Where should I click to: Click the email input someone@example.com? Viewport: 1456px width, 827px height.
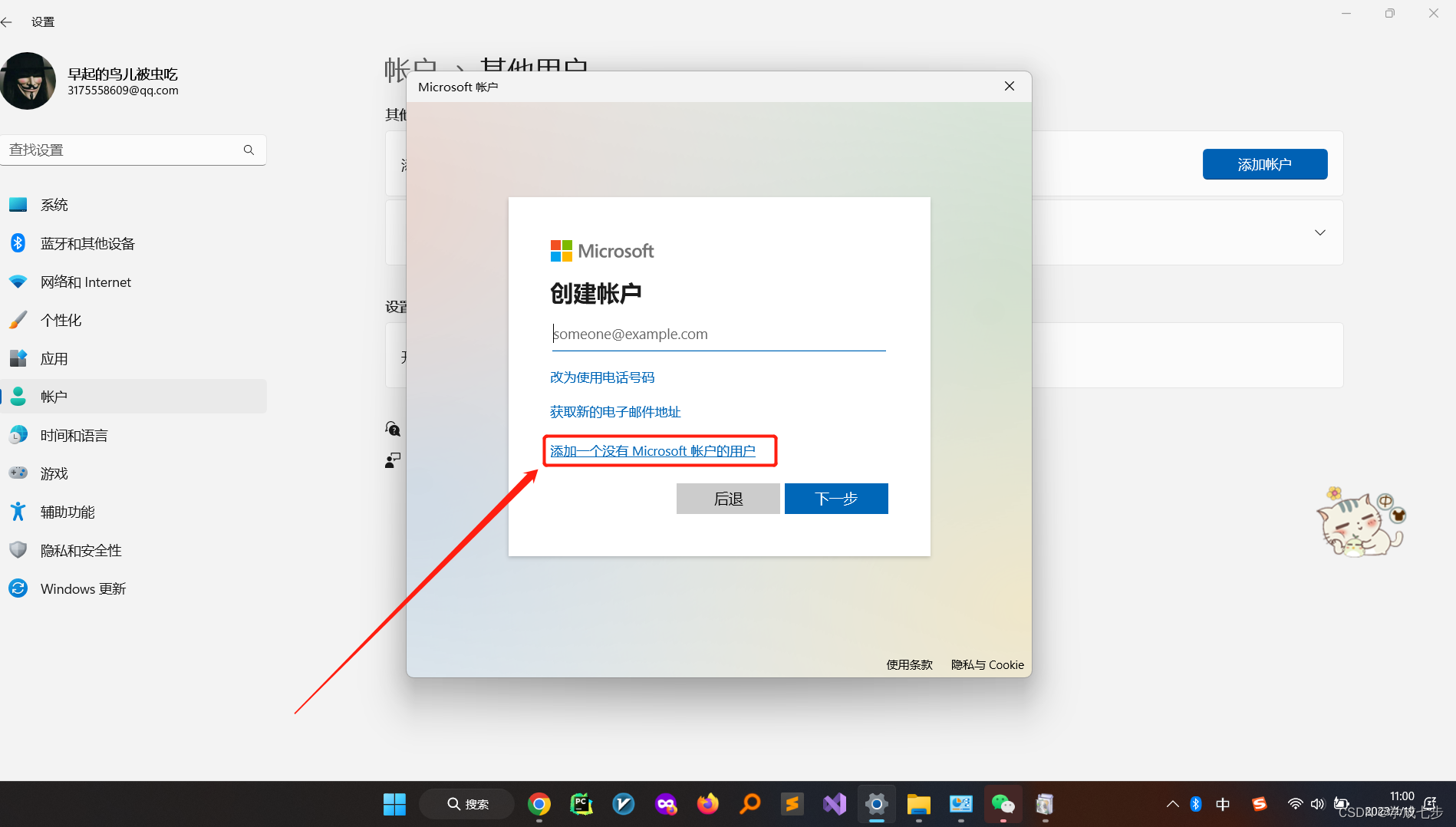pos(719,334)
